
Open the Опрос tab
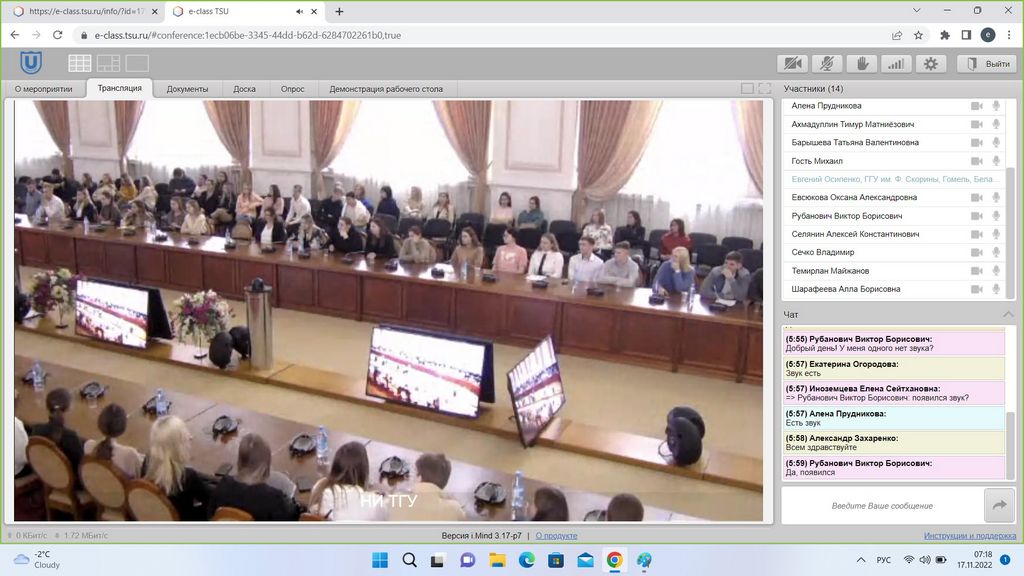(292, 89)
